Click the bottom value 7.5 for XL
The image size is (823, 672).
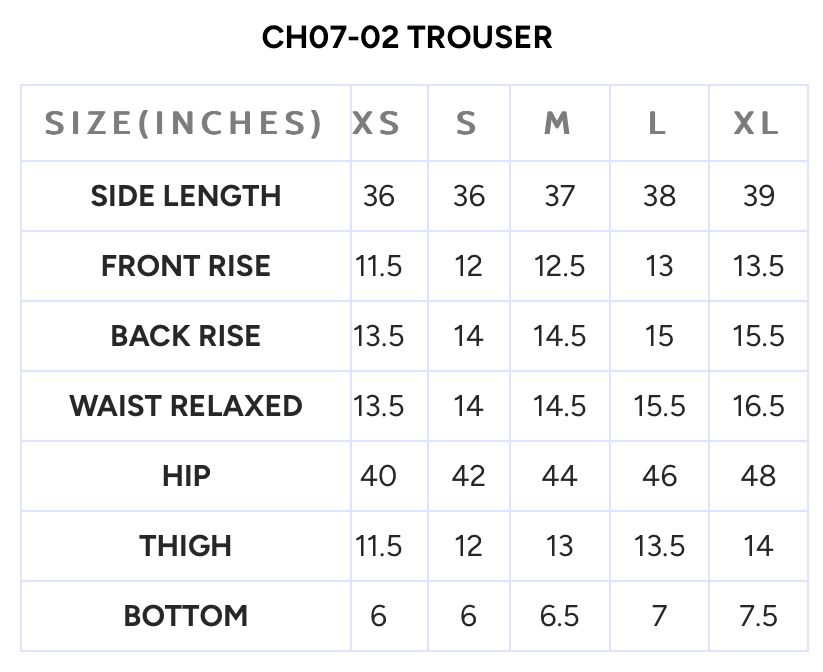(758, 616)
